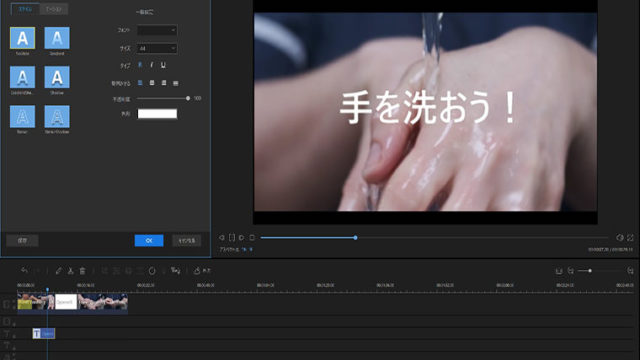This screenshot has height=360, width=640.
Task: Play the preview video
Action: 242,238
